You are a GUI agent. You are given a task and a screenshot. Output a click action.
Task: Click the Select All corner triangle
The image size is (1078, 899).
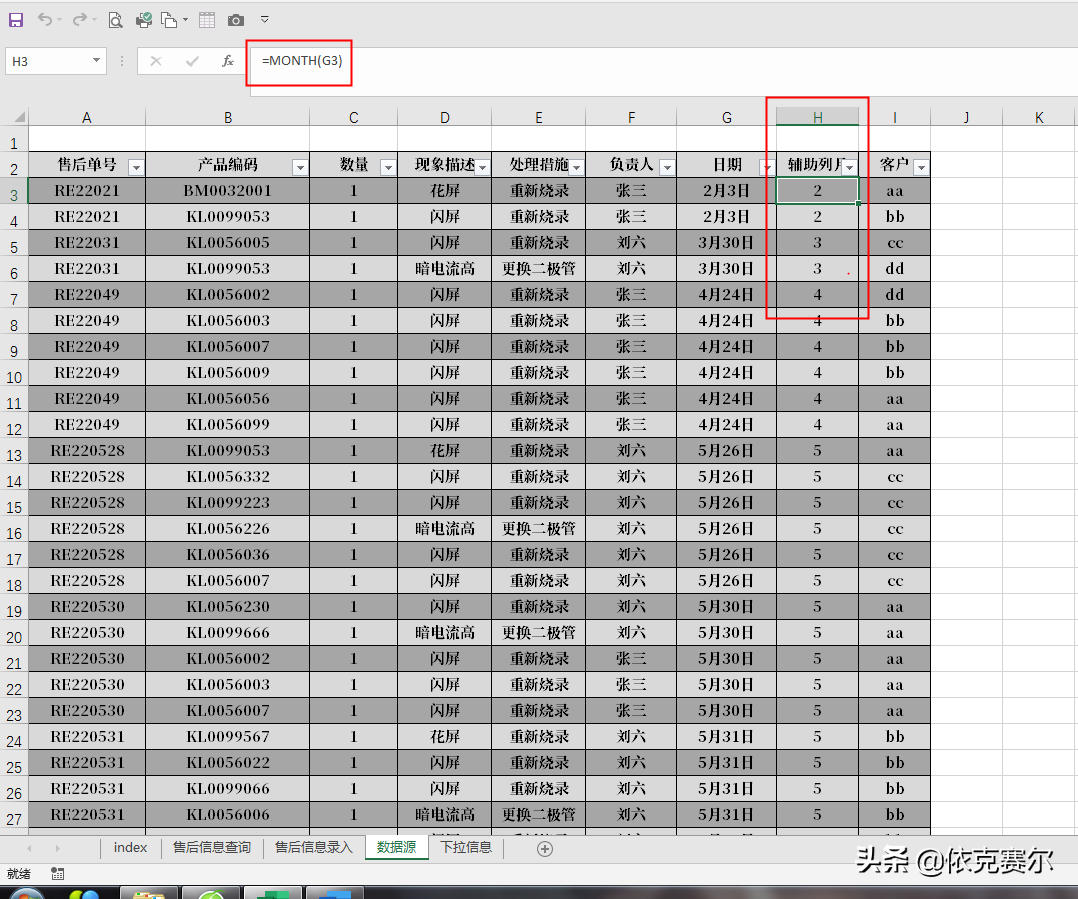coord(19,117)
